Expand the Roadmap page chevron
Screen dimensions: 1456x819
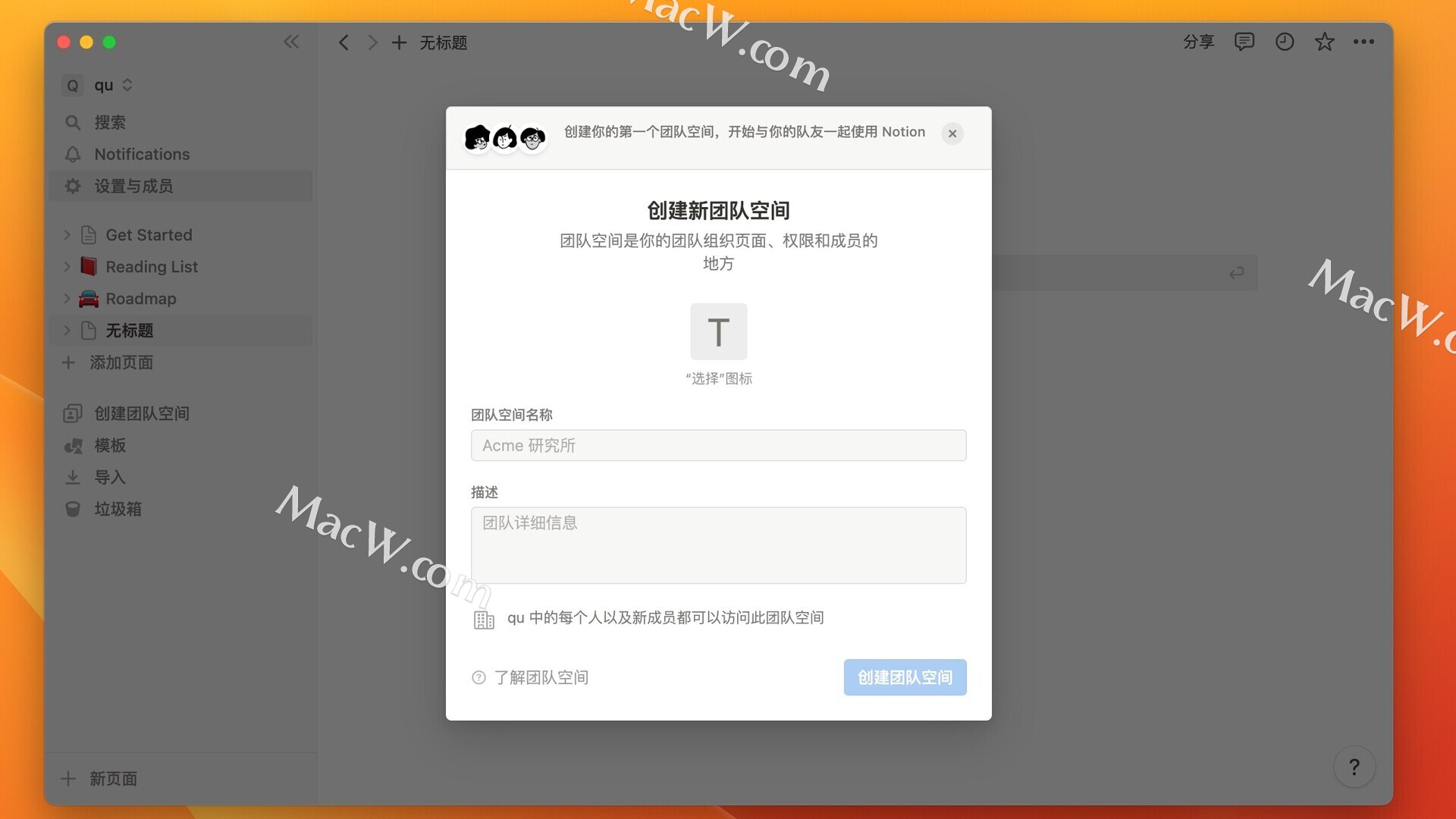[x=67, y=299]
